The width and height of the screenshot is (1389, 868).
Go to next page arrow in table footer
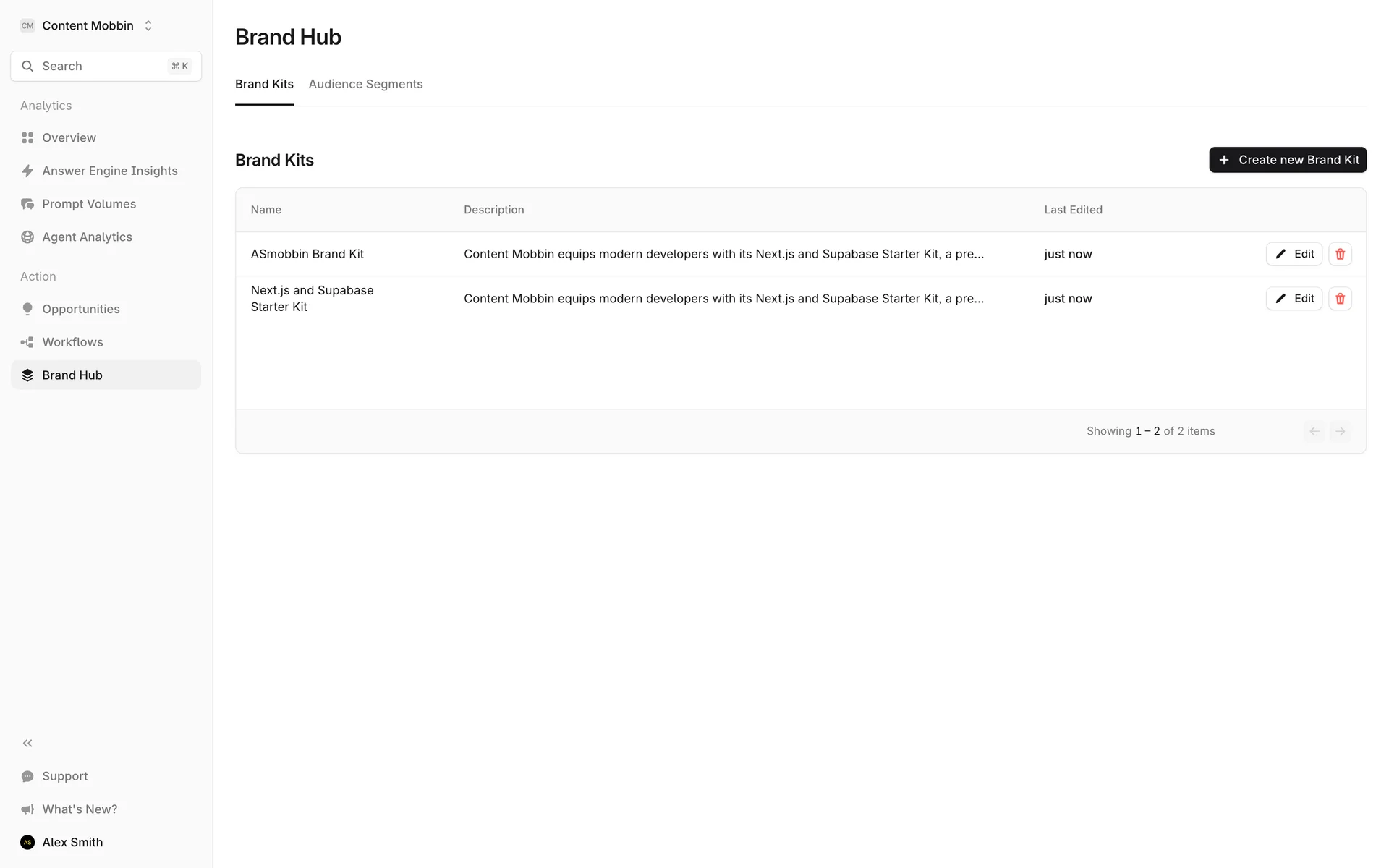pos(1340,431)
